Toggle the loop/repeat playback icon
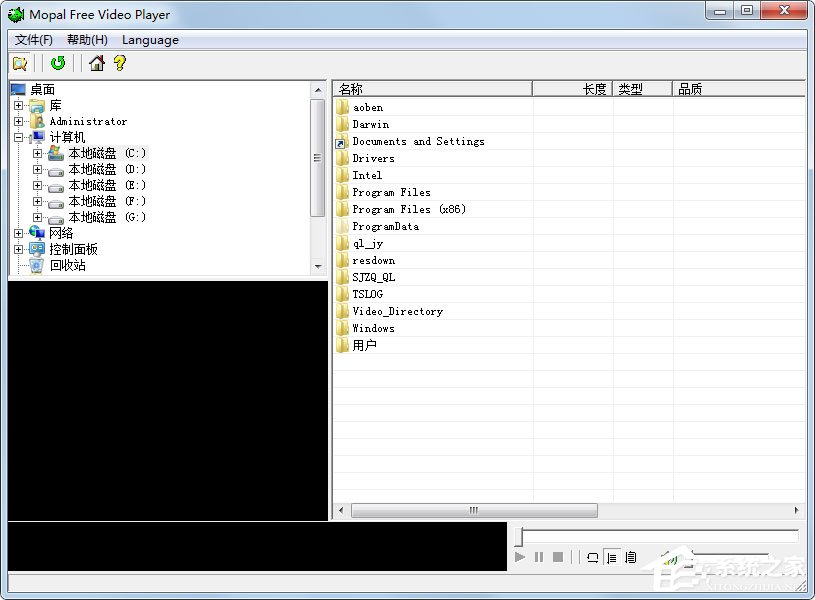Image resolution: width=815 pixels, height=600 pixels. click(x=592, y=557)
